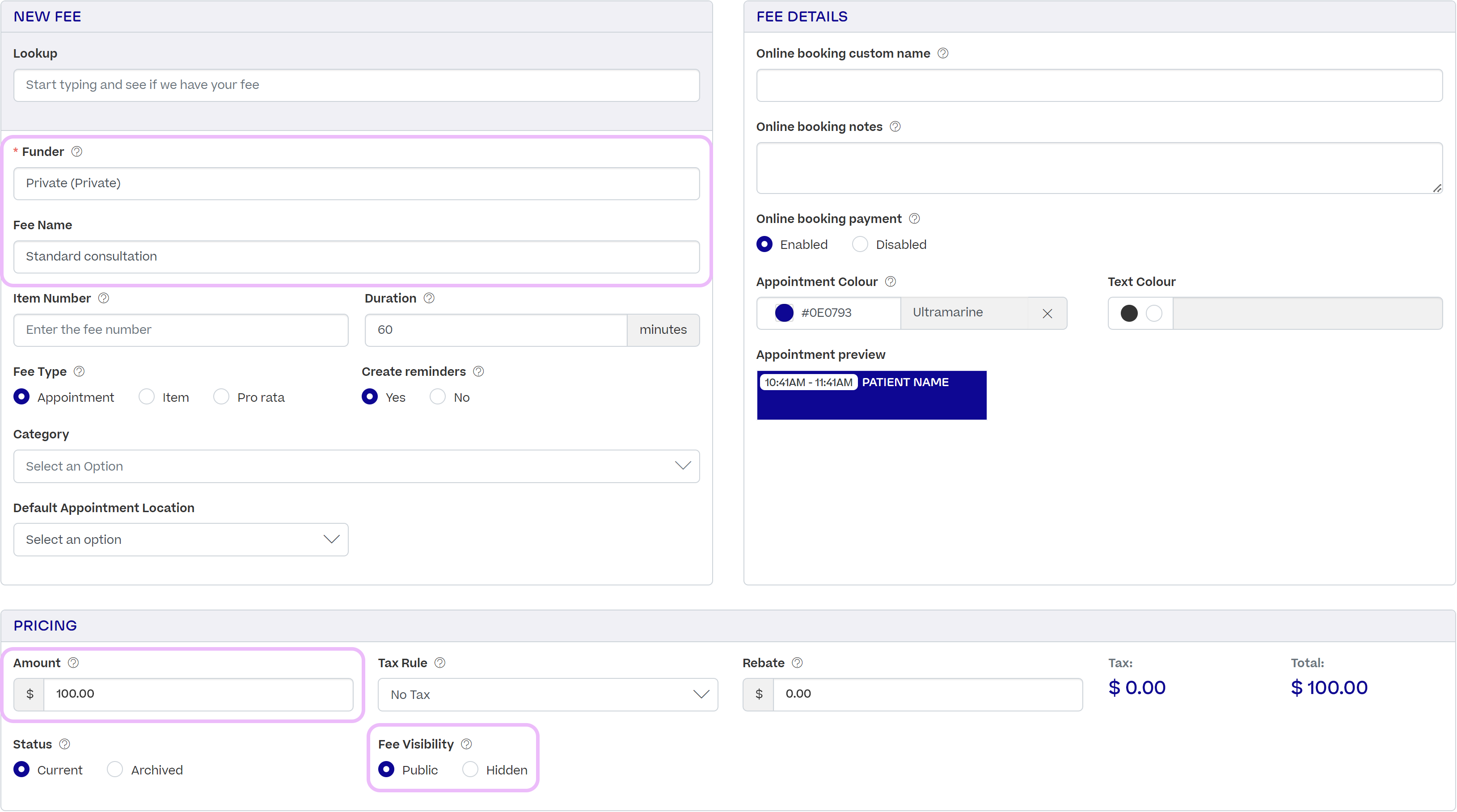Click the ultramarine appointment colour swatch

784,313
